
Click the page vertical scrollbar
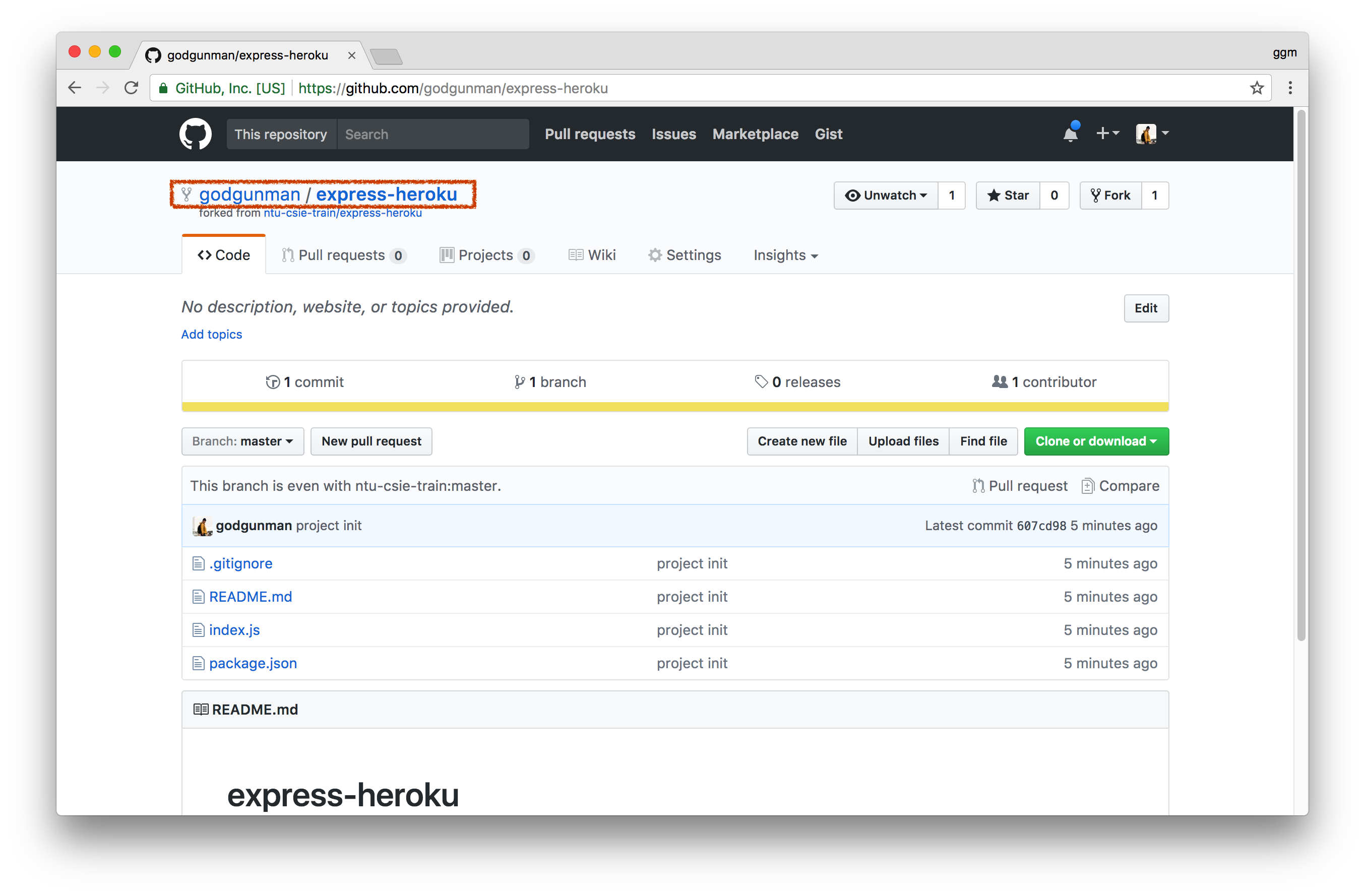pos(1301,375)
